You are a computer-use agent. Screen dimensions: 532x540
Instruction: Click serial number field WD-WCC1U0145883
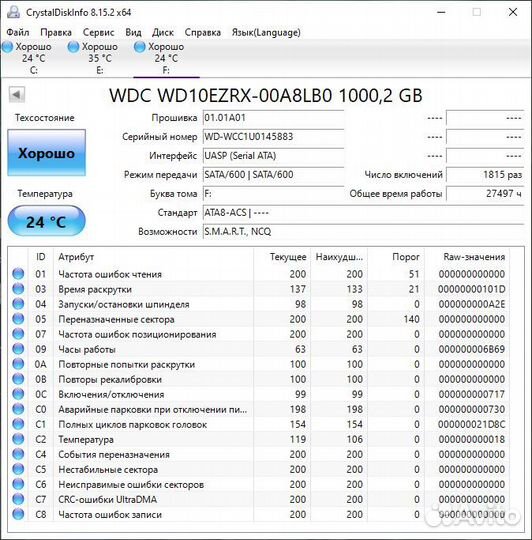(x=273, y=137)
